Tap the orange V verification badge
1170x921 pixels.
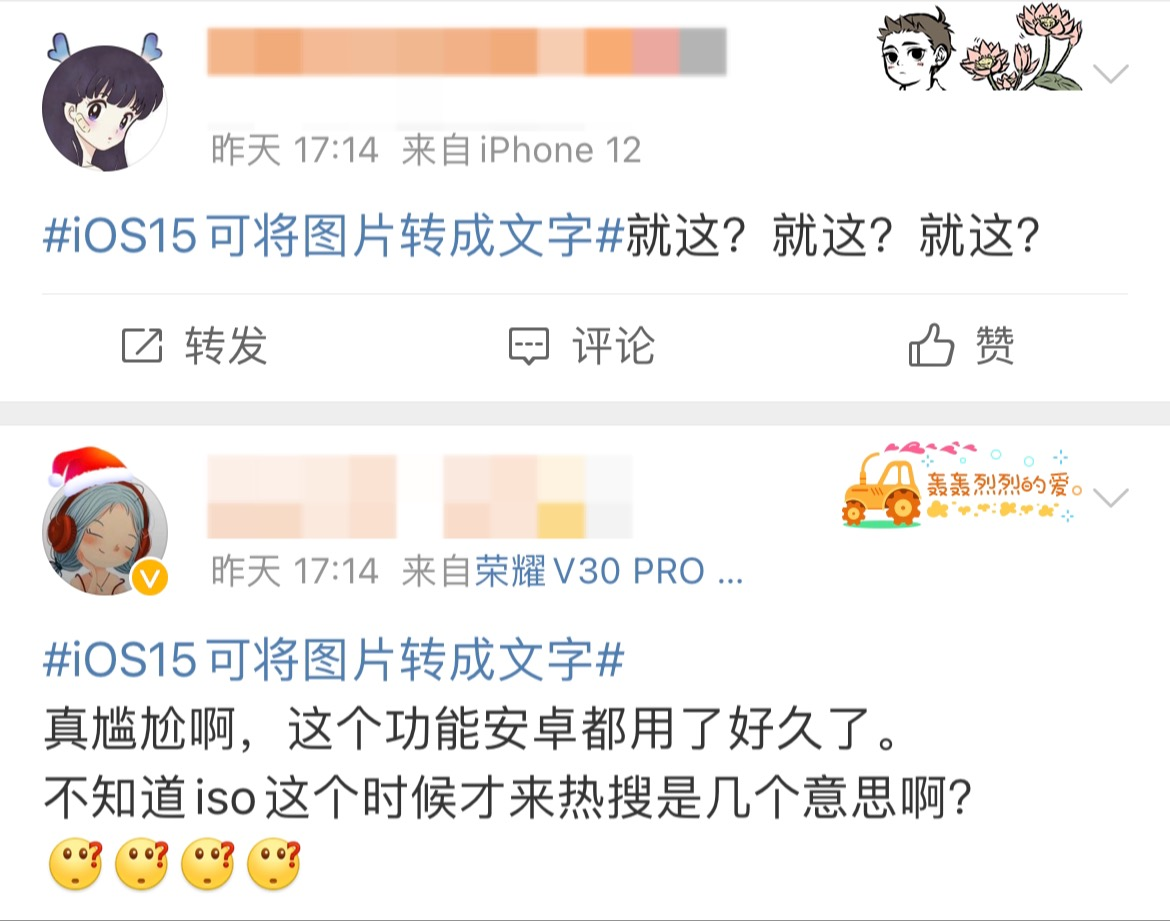point(150,578)
